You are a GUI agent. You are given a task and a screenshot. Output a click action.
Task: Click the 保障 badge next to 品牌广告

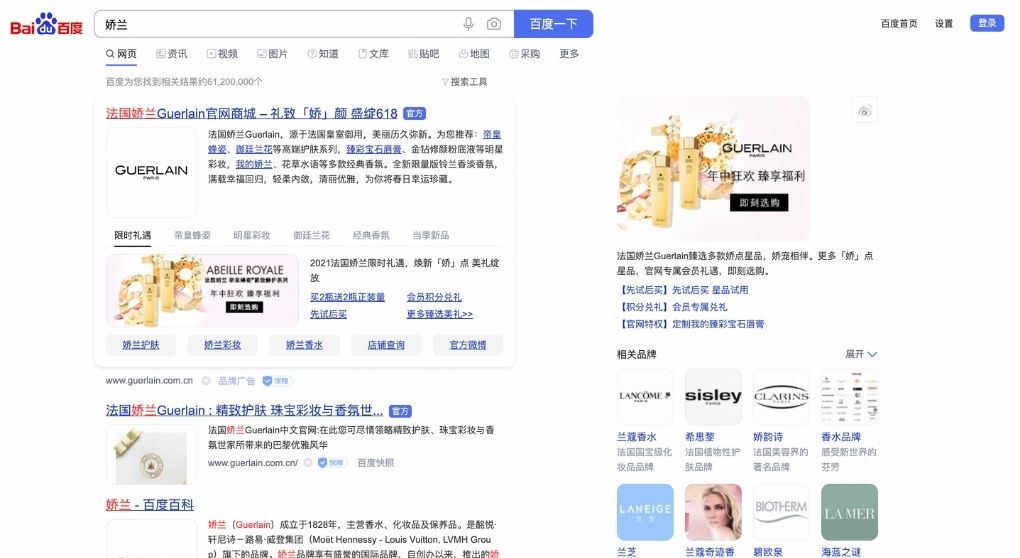point(277,381)
